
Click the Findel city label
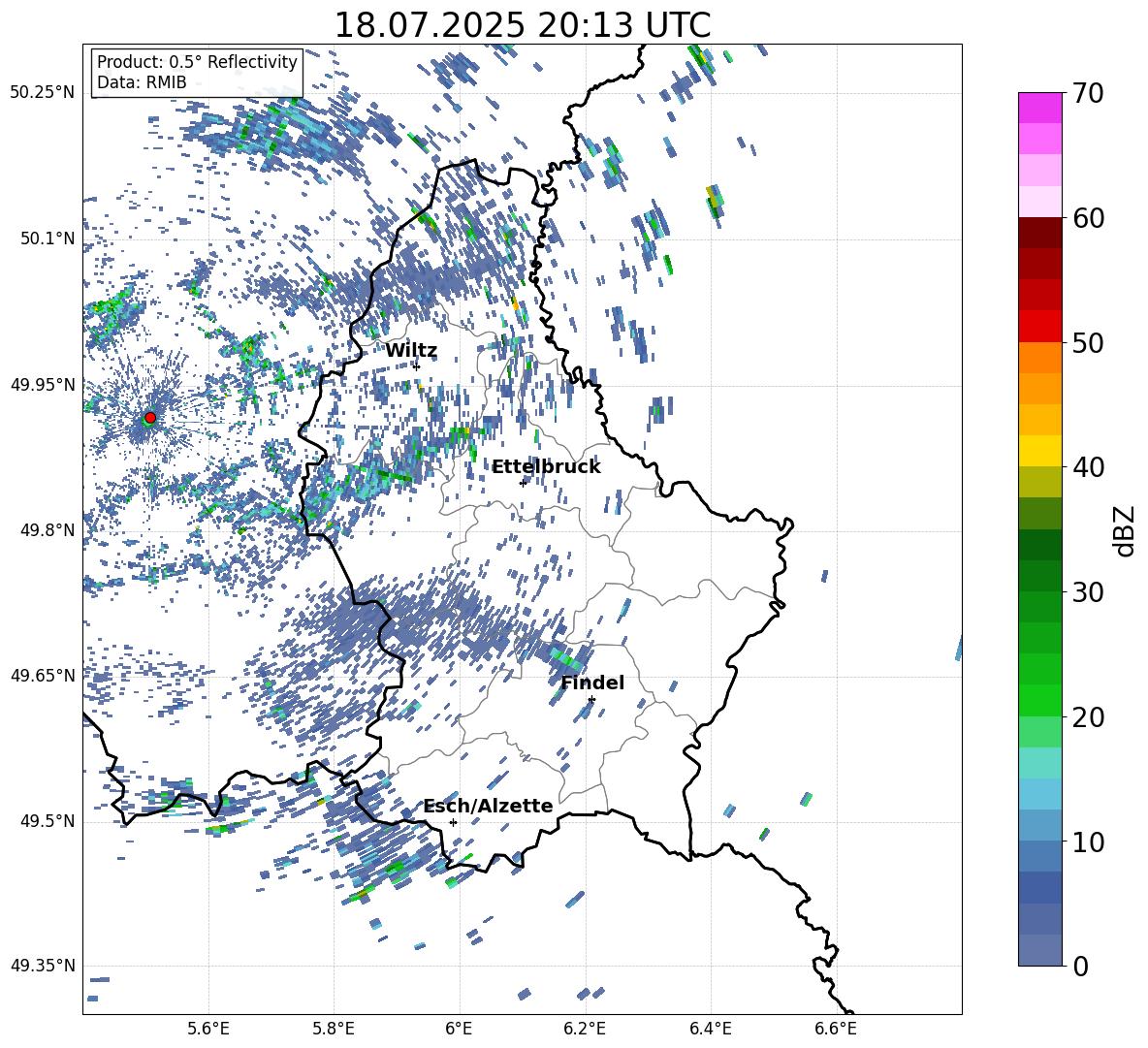click(x=592, y=683)
